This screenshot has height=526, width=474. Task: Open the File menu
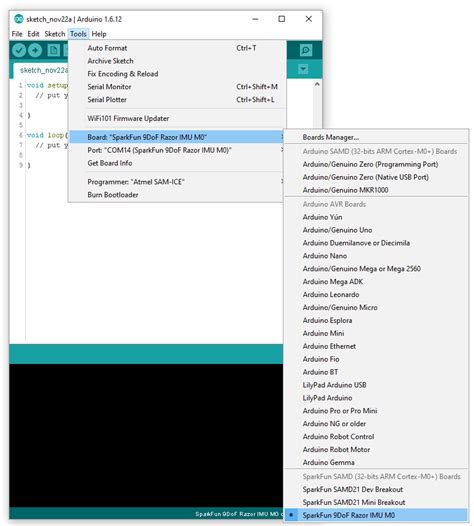click(17, 34)
